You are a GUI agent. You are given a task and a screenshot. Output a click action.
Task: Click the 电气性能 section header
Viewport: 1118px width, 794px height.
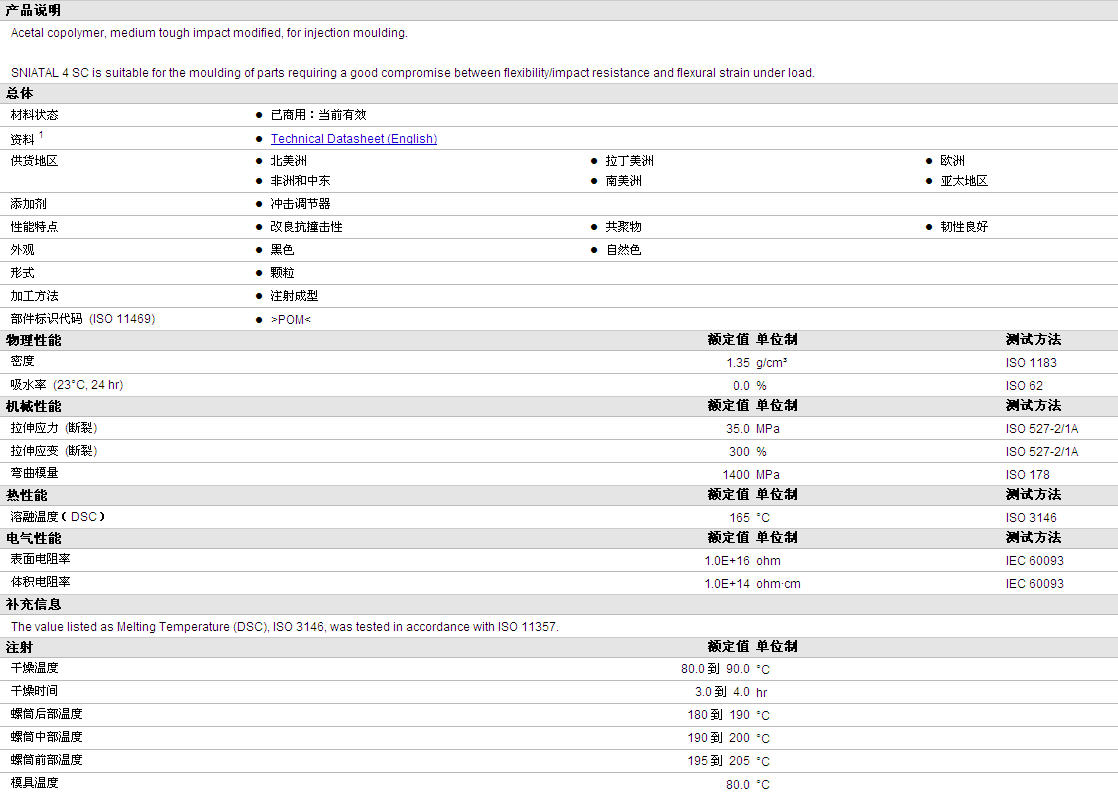pos(34,538)
